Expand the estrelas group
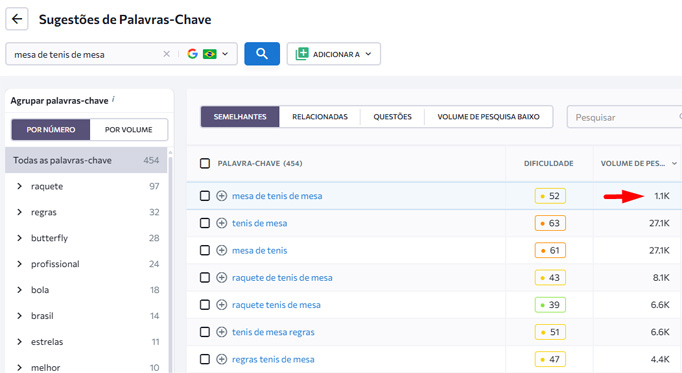 click(x=19, y=342)
